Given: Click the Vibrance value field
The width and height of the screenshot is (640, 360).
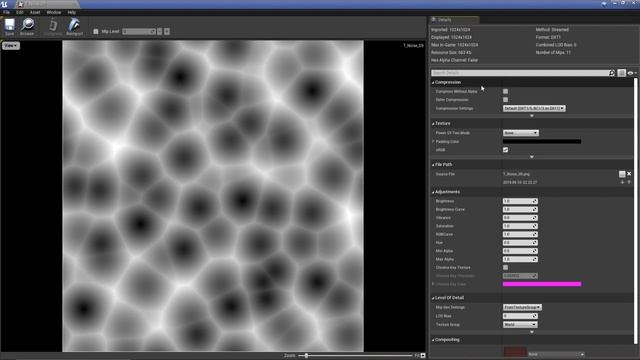Looking at the screenshot, I should click(x=520, y=218).
